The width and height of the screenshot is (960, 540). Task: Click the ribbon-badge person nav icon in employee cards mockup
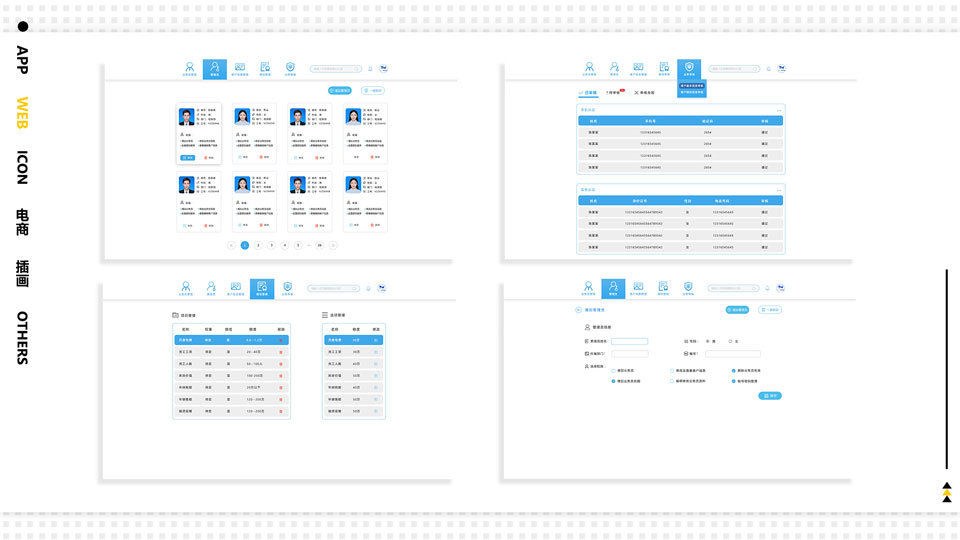click(190, 69)
